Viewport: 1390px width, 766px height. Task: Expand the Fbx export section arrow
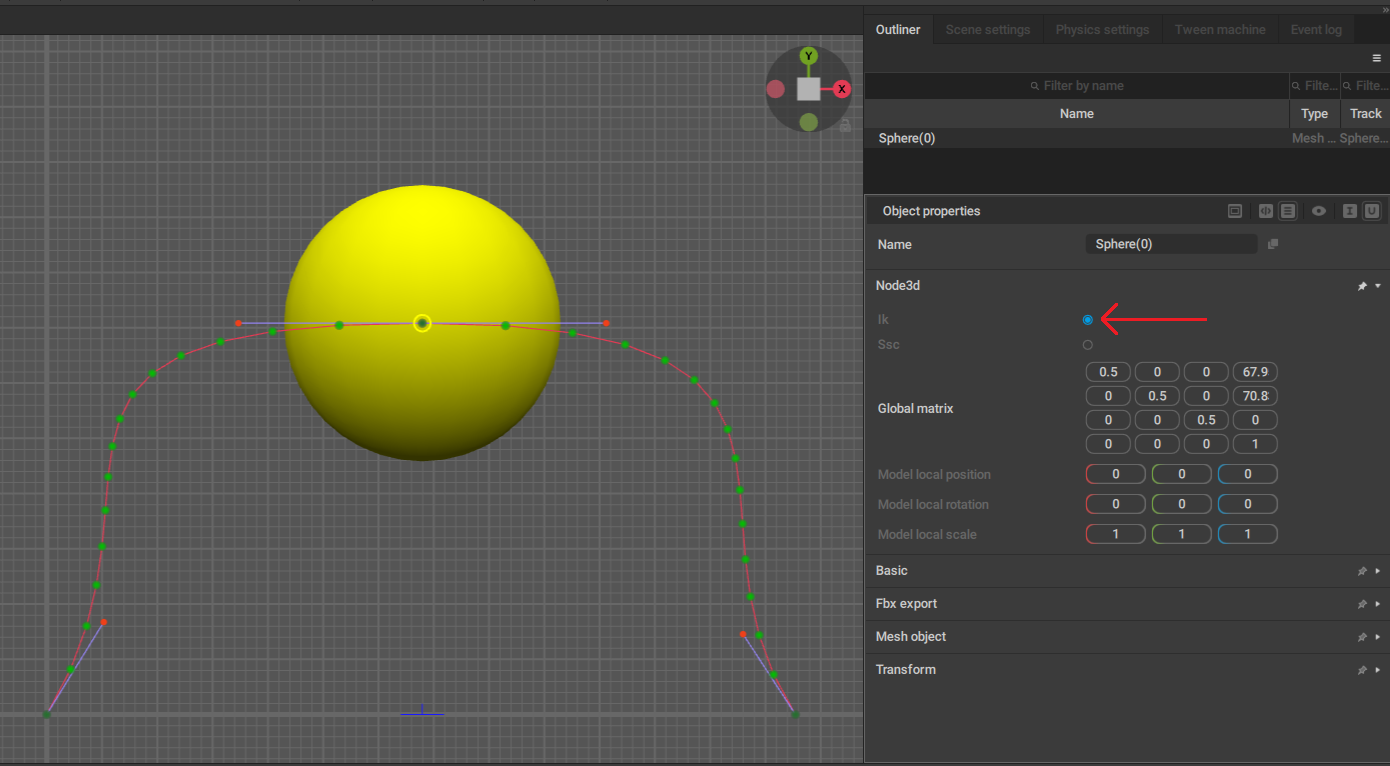pos(1378,604)
